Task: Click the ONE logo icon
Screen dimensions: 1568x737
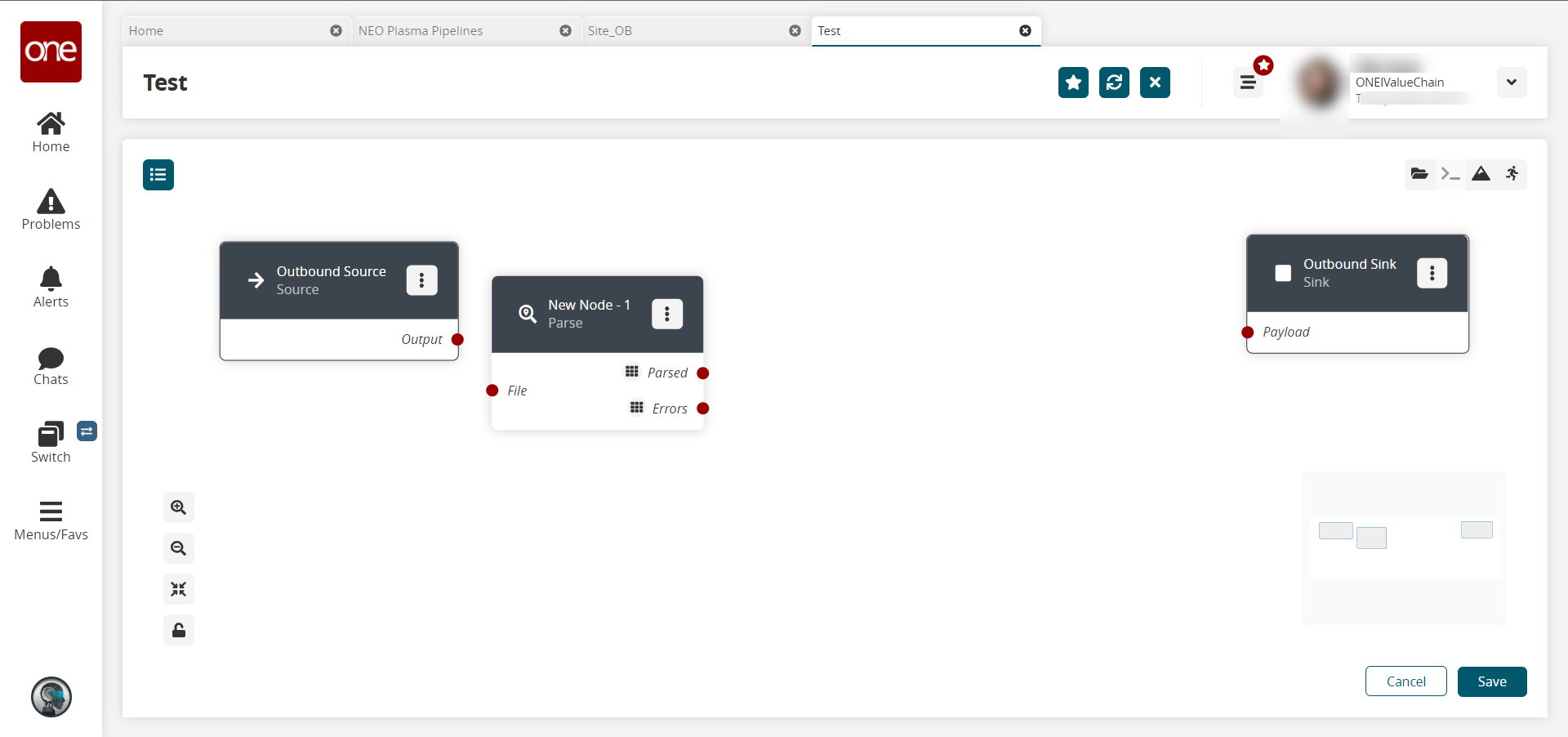Action: pos(51,51)
